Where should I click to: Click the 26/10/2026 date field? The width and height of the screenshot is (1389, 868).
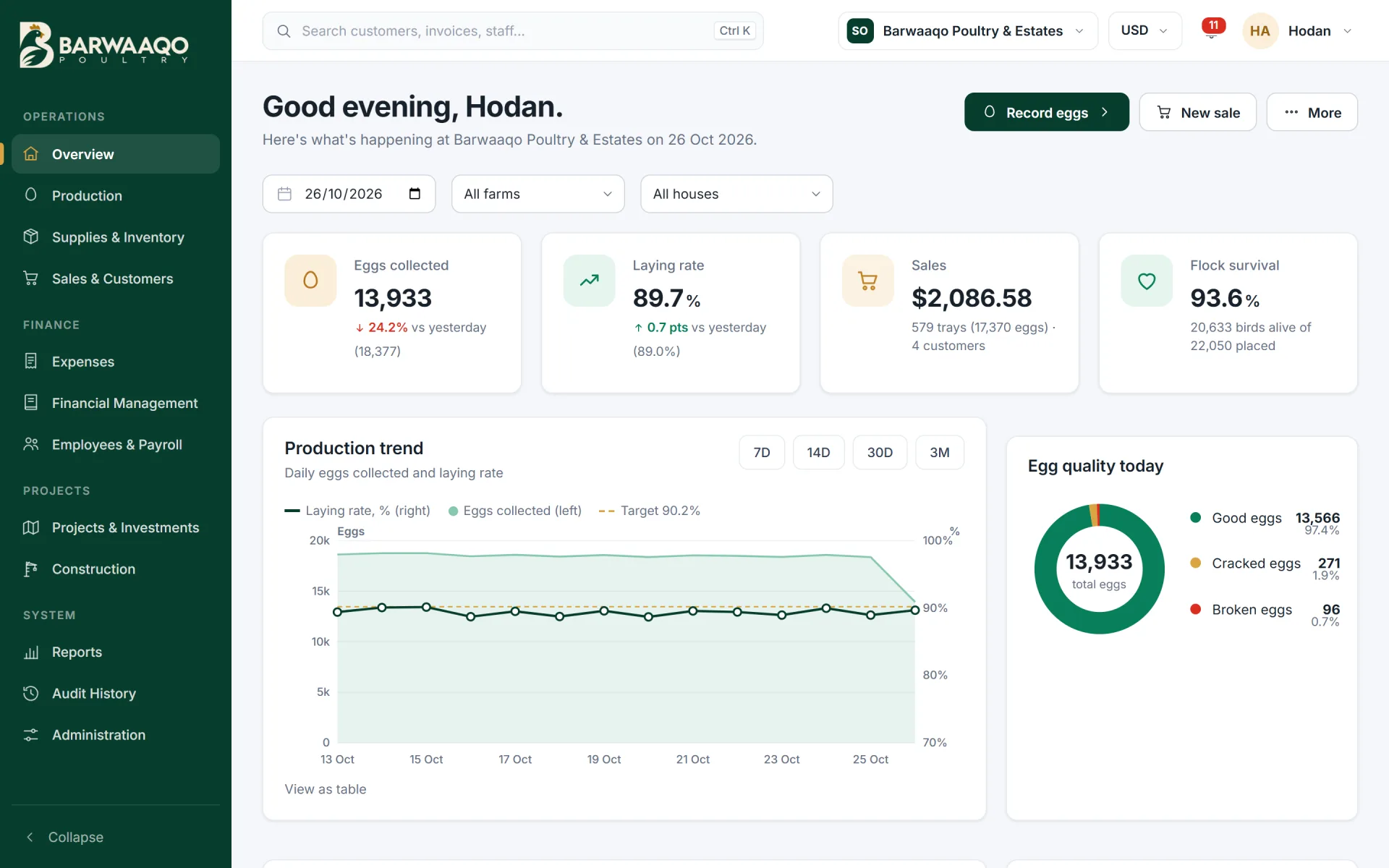point(349,194)
